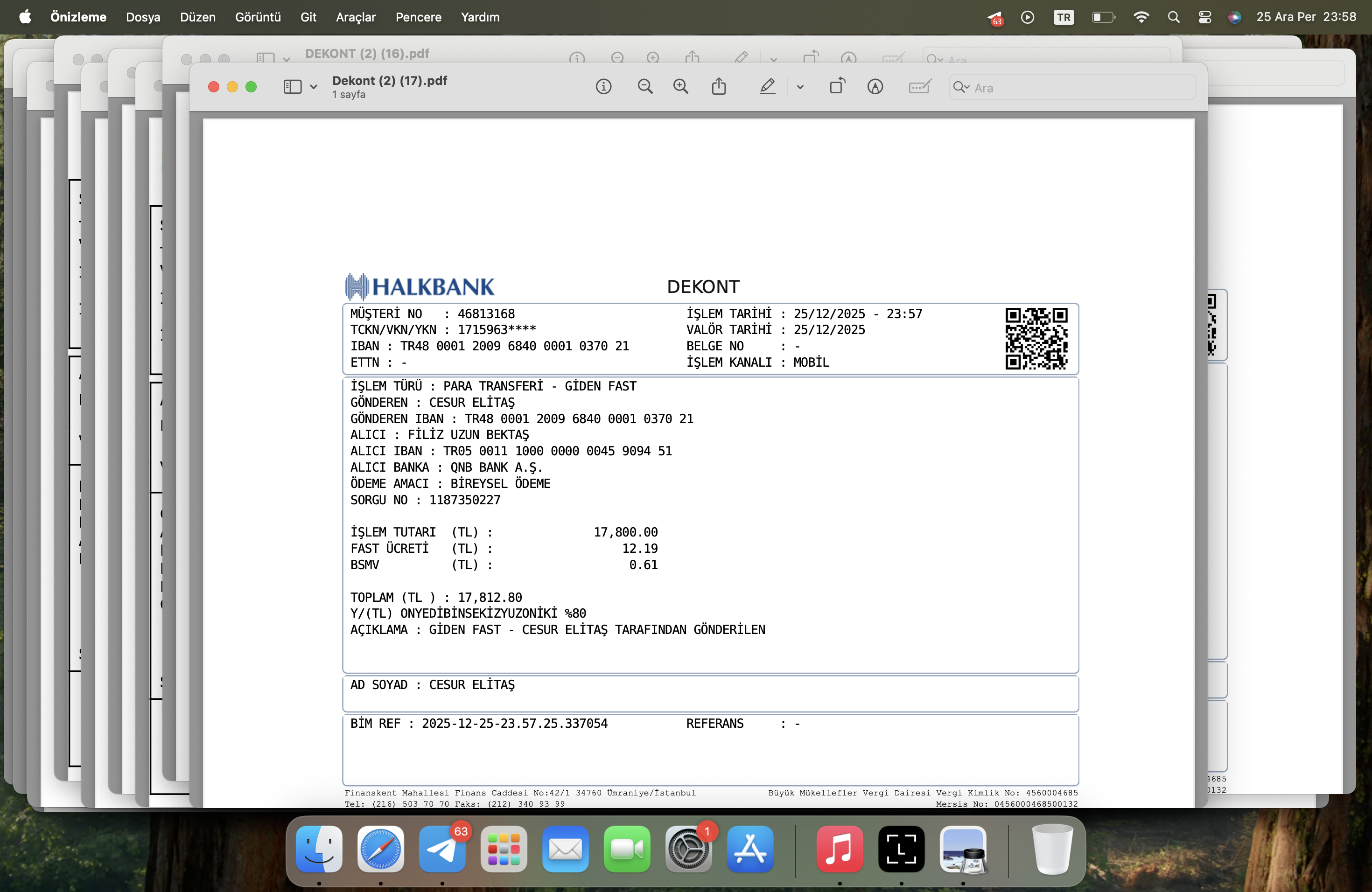Open the Trash from the Dock
This screenshot has height=892, width=1372.
(x=1052, y=849)
